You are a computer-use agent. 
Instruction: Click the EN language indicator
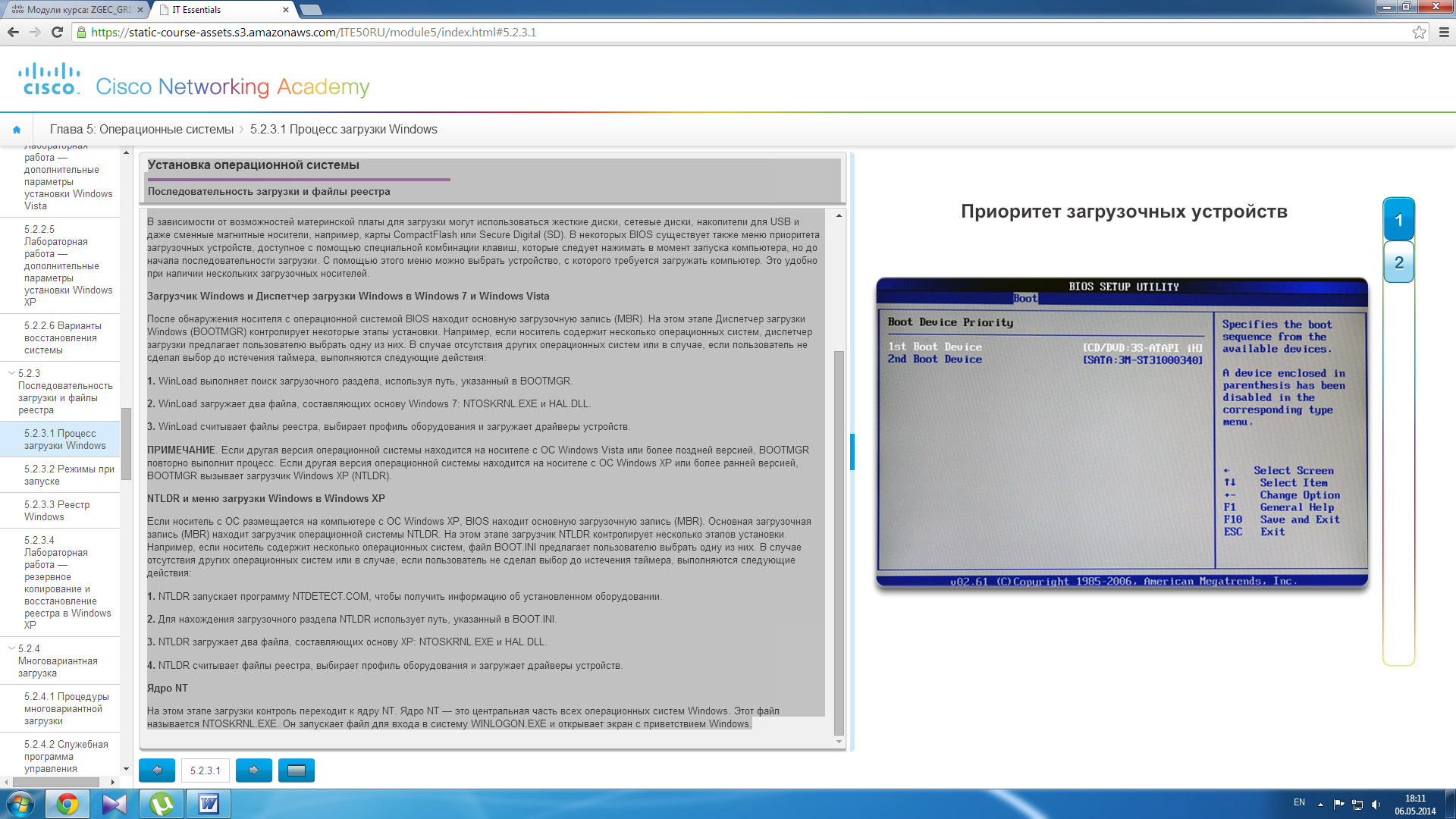point(1299,802)
